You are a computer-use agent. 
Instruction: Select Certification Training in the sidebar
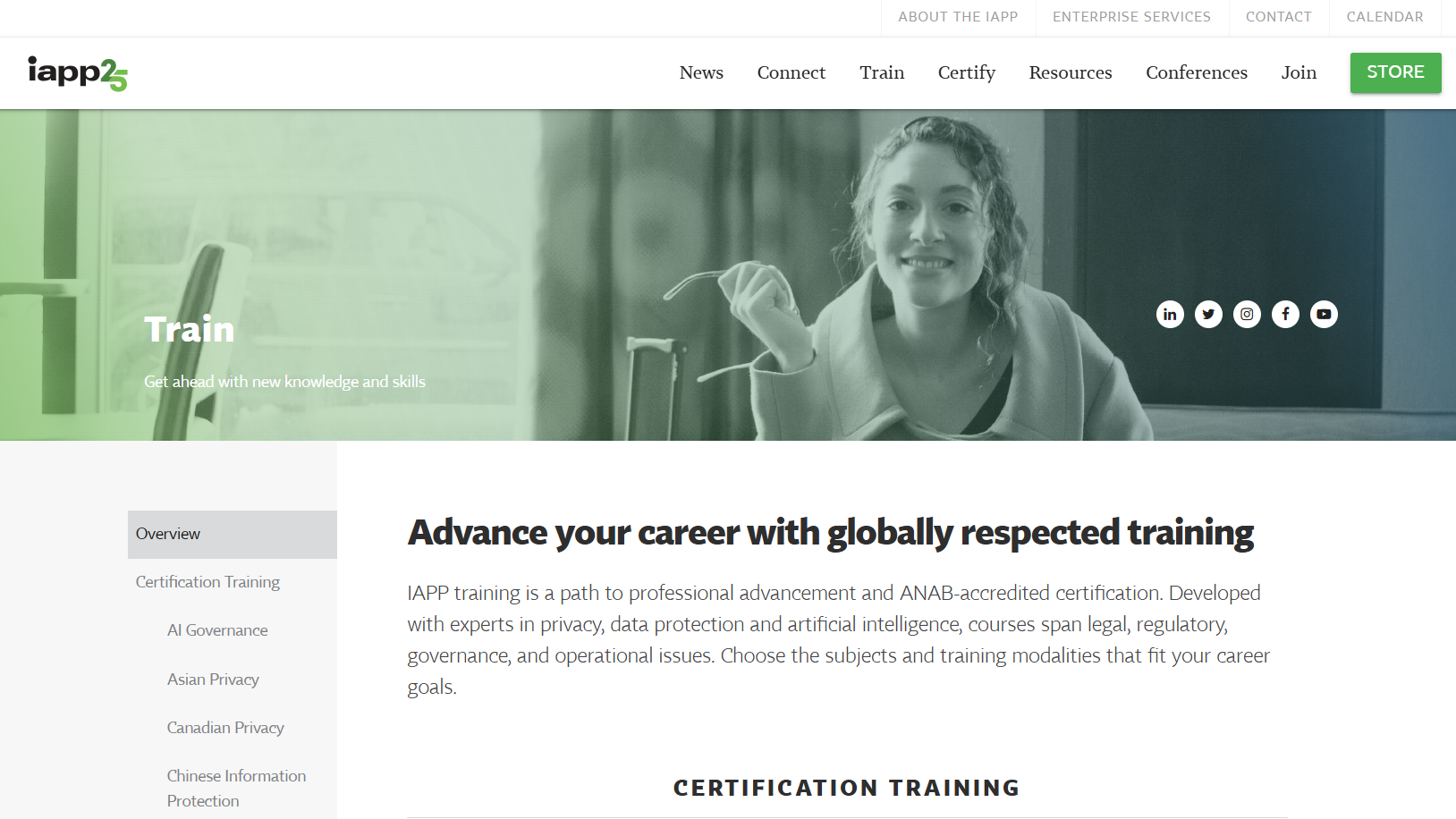(207, 581)
